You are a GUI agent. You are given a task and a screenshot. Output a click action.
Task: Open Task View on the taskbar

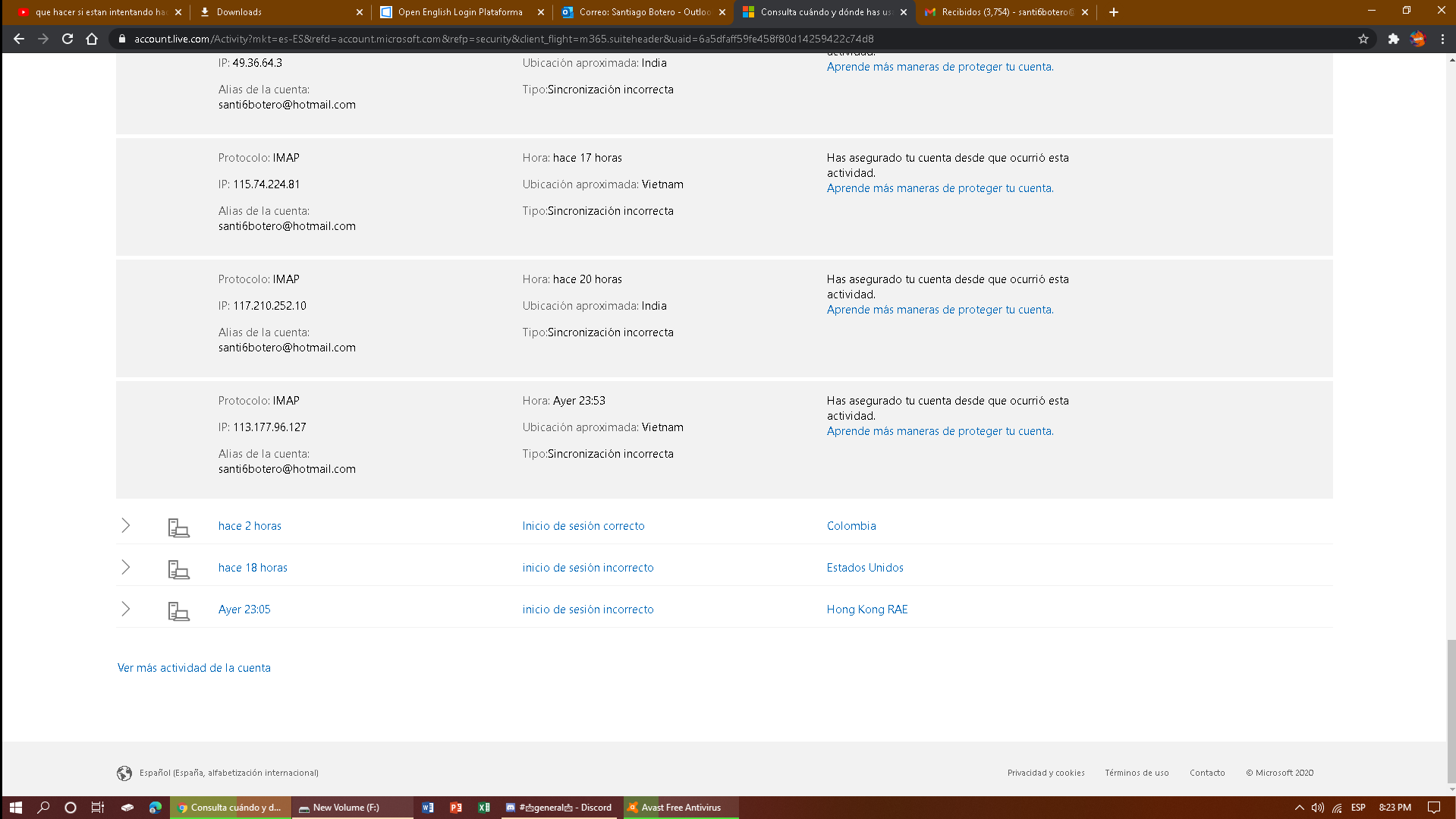coord(98,808)
